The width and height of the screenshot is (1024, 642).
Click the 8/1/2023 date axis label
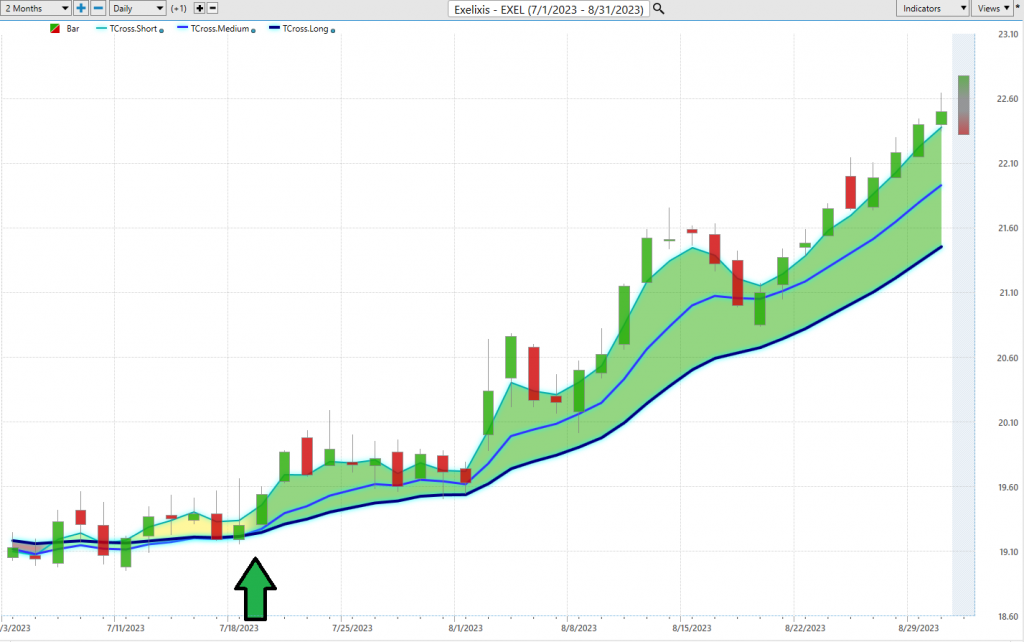(x=466, y=628)
